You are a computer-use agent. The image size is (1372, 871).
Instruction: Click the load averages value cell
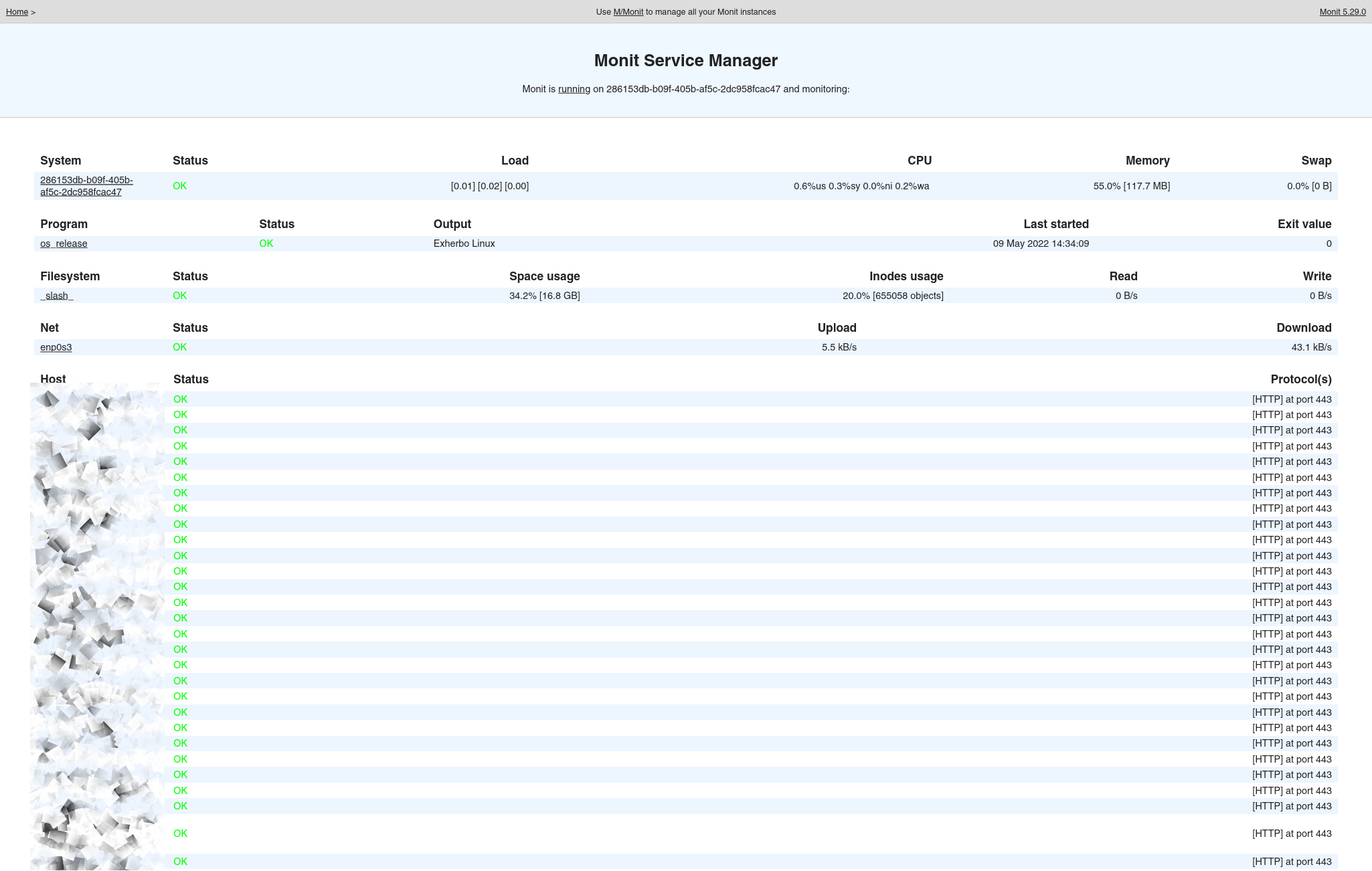(x=489, y=186)
